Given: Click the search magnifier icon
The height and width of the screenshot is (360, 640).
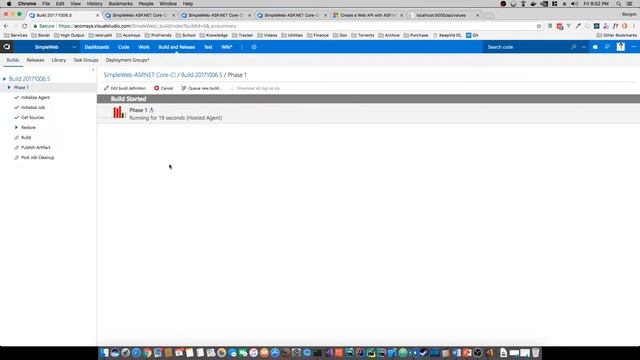Looking at the screenshot, I should [x=573, y=47].
